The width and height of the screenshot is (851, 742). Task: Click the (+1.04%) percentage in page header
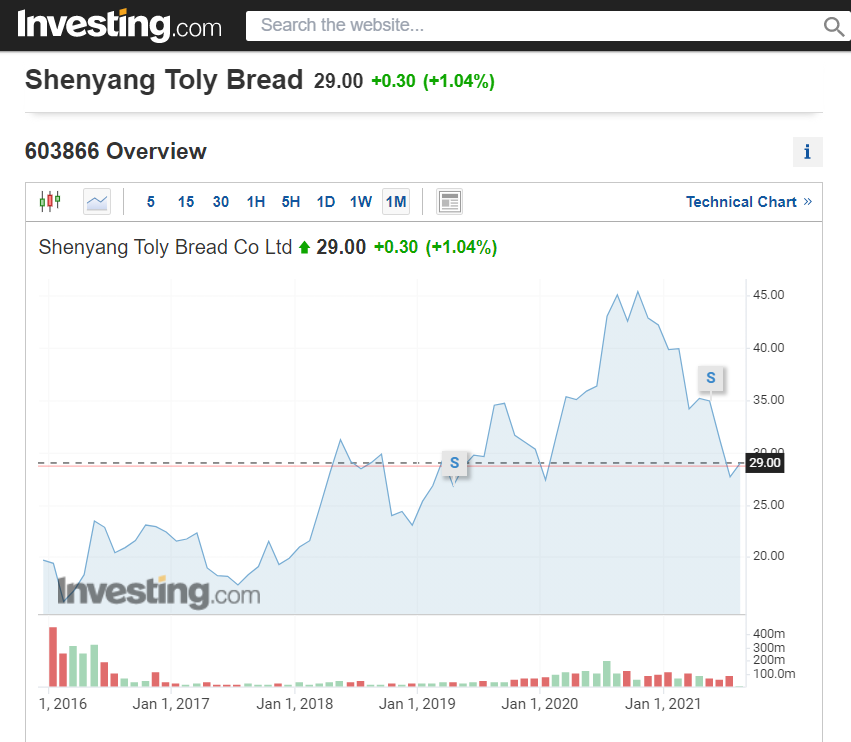(459, 81)
